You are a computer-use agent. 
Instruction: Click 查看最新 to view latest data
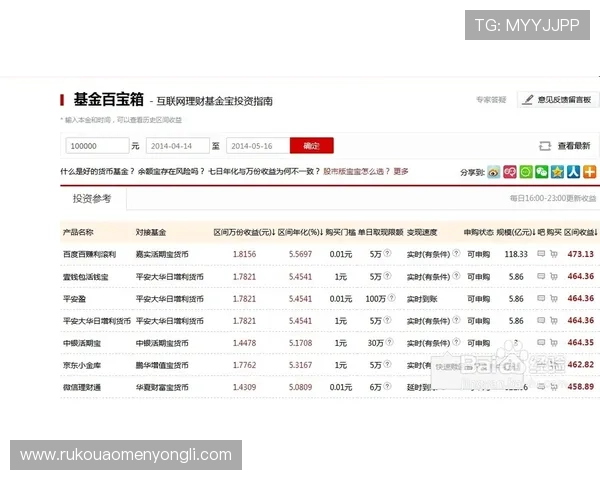(x=574, y=146)
